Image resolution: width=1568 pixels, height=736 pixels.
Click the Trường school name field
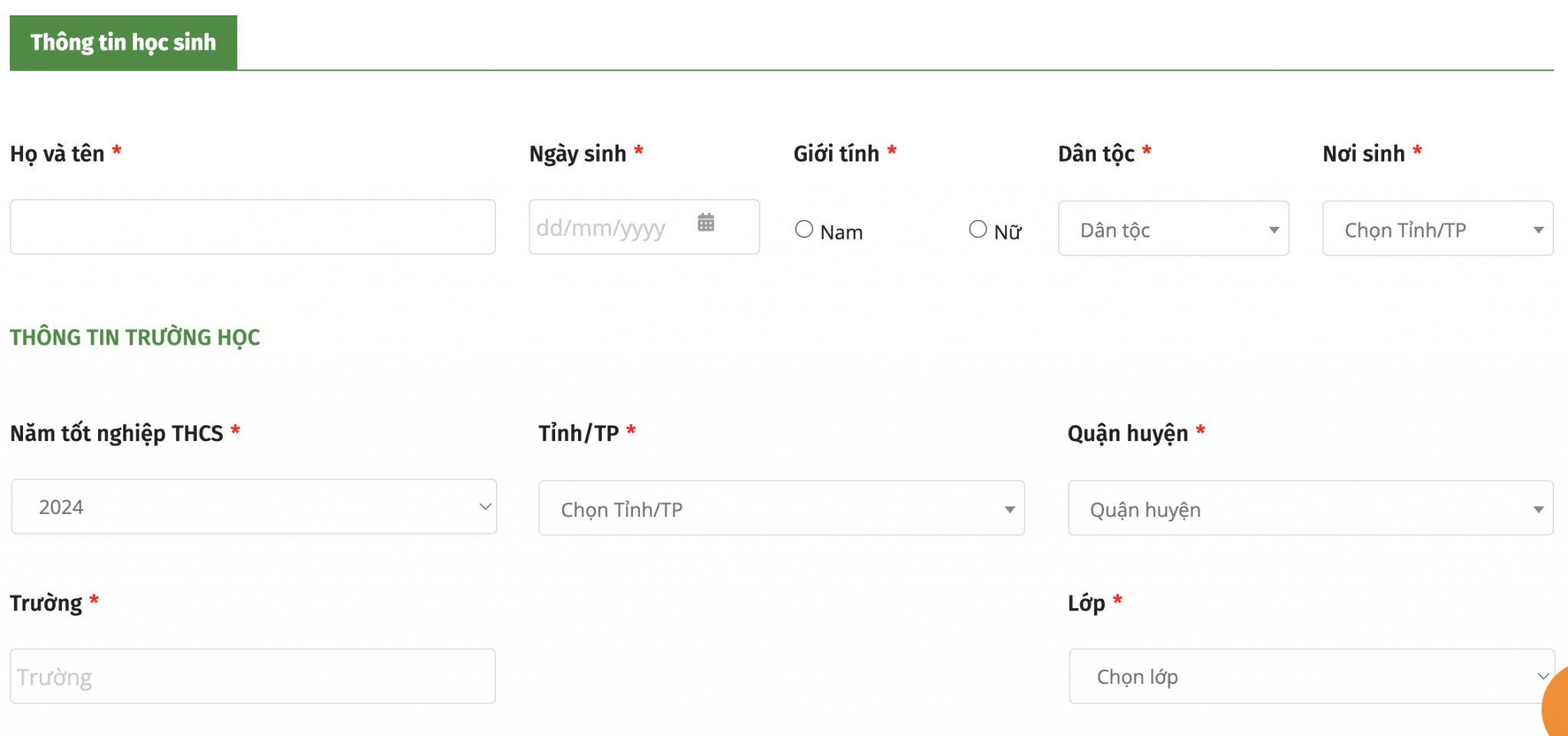(x=253, y=676)
